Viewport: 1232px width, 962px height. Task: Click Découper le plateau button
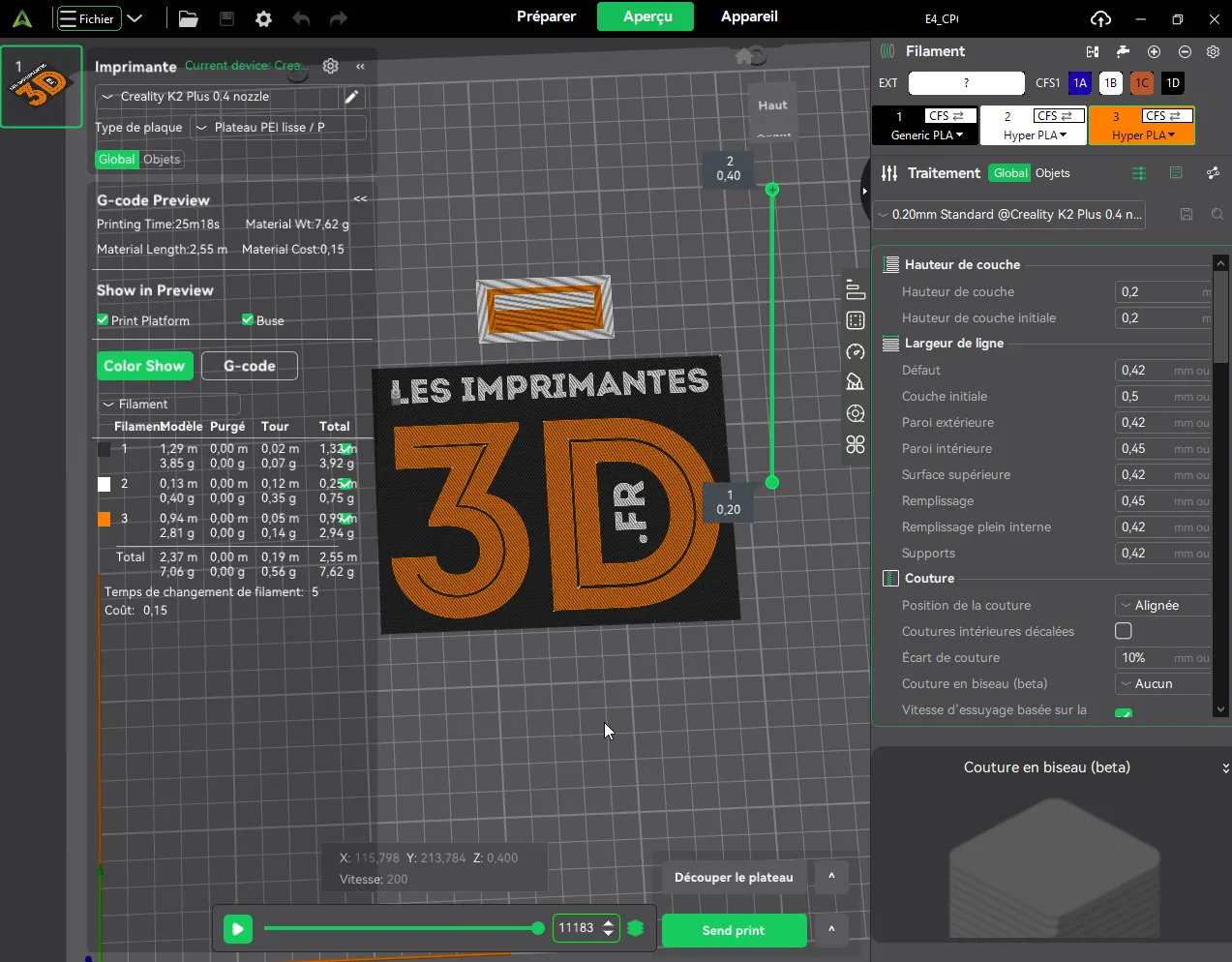[734, 878]
